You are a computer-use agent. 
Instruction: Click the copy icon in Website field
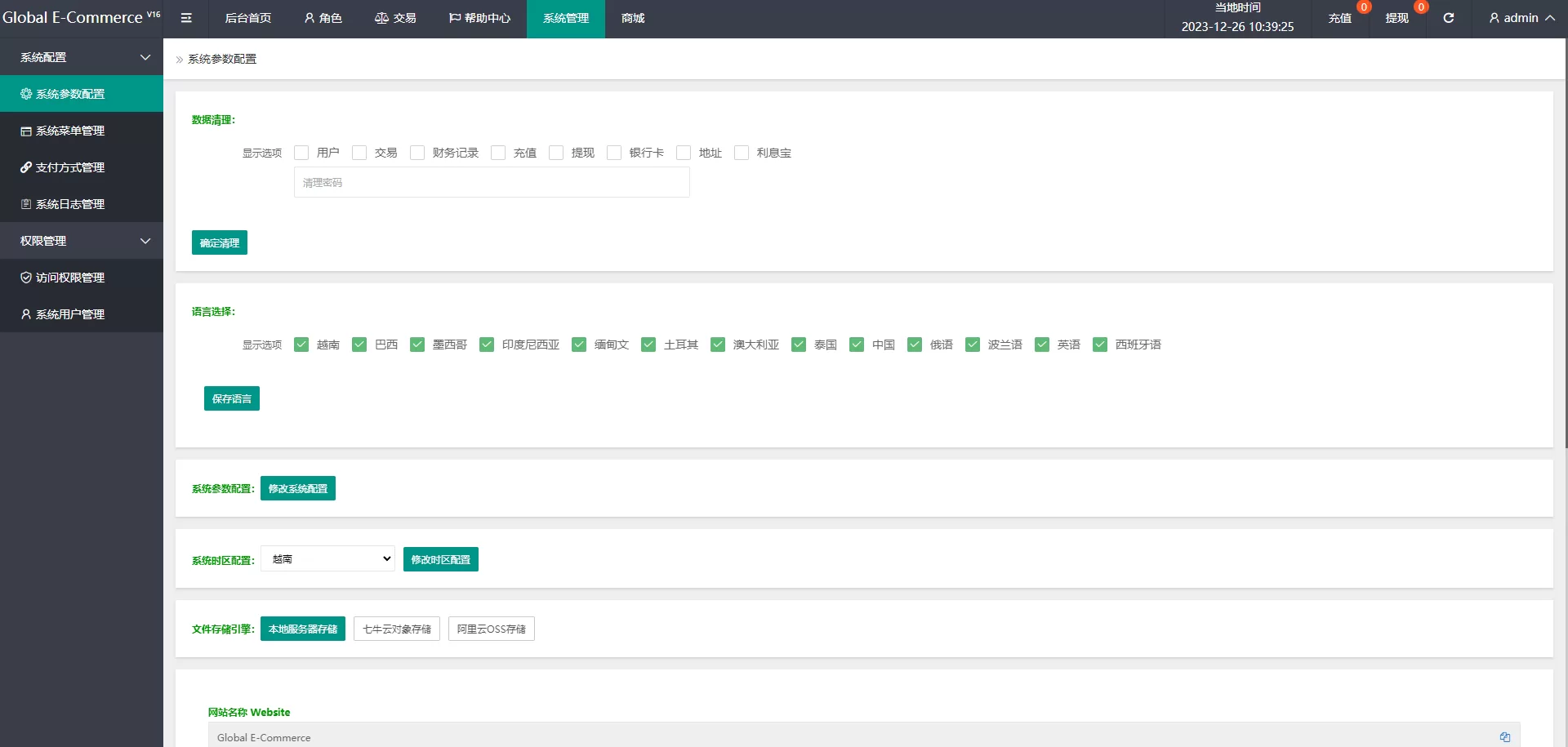click(x=1504, y=736)
